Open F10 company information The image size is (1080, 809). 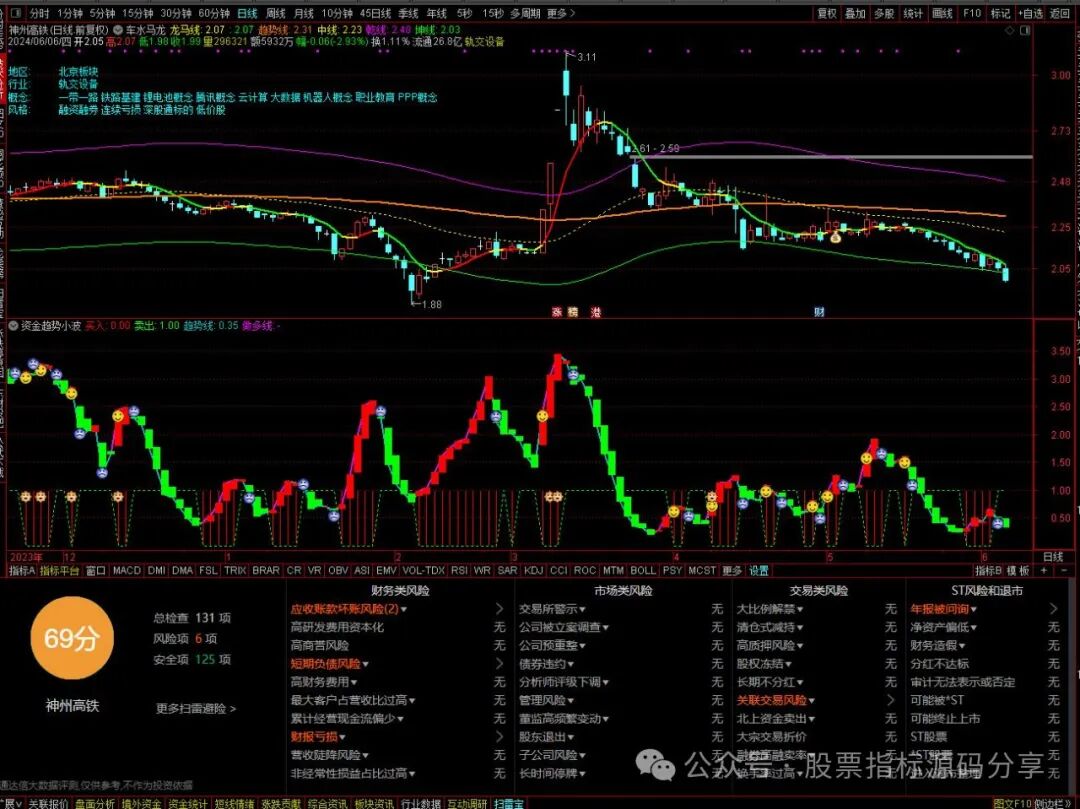click(x=972, y=13)
